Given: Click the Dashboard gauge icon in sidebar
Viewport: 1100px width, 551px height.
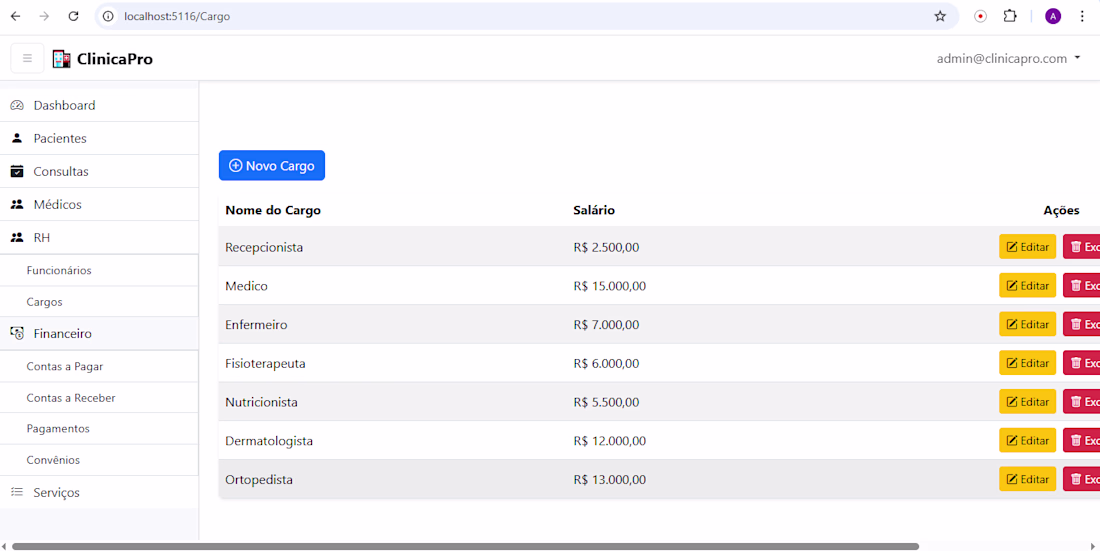Looking at the screenshot, I should (x=18, y=105).
